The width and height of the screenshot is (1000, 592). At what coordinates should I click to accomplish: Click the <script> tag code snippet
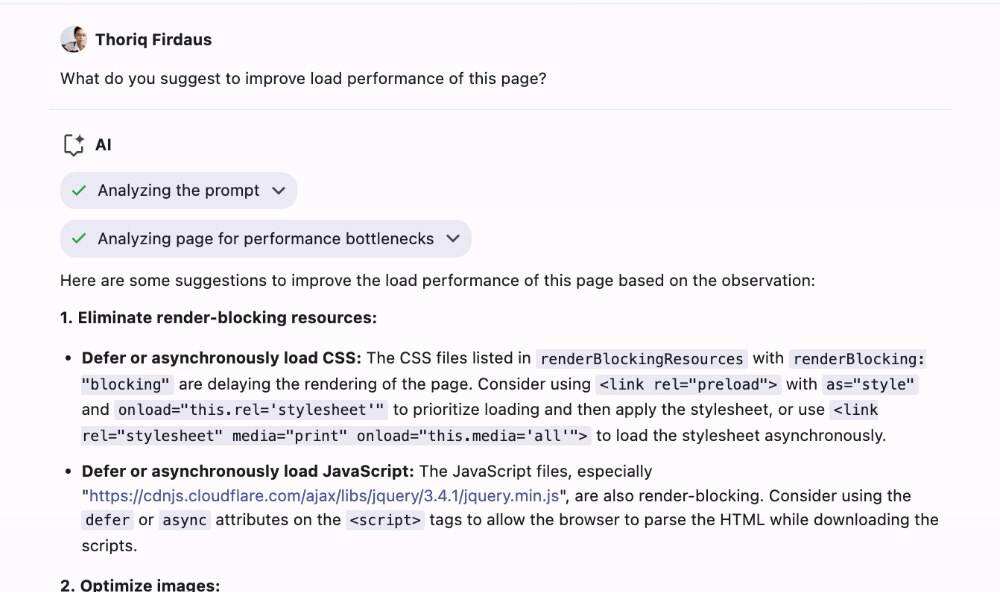(x=385, y=520)
